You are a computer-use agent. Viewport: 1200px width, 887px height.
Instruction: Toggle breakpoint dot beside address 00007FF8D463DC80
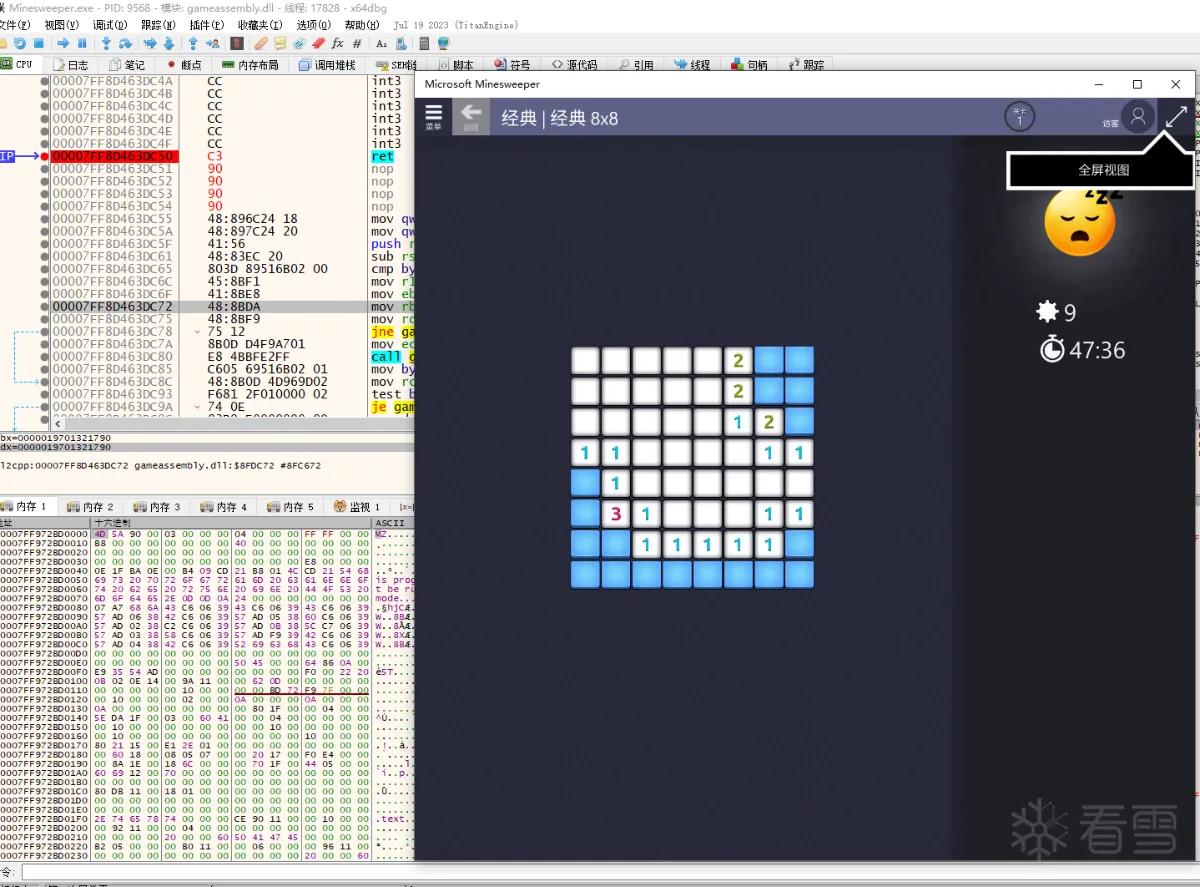44,356
